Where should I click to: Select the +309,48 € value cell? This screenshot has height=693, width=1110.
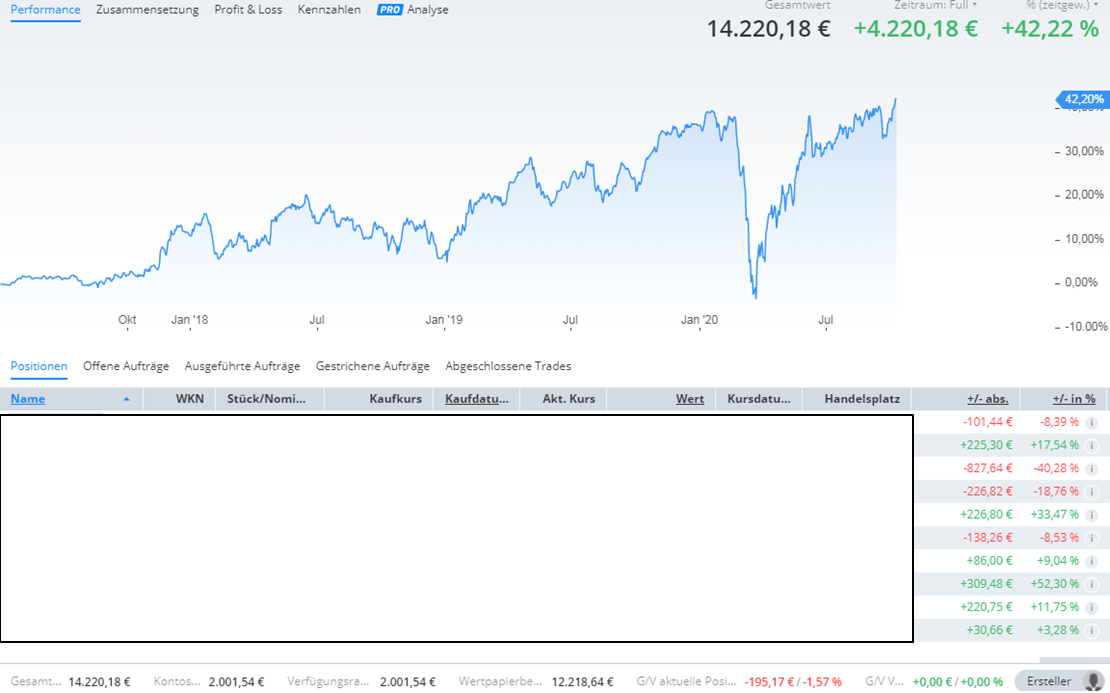click(x=986, y=584)
